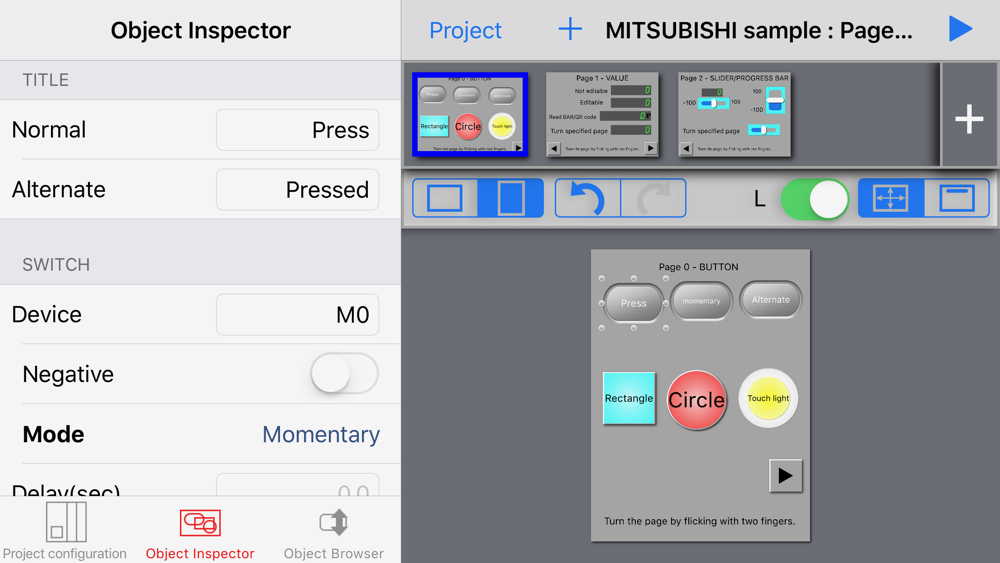The image size is (1000, 563).
Task: Go back to Project
Action: (x=466, y=30)
